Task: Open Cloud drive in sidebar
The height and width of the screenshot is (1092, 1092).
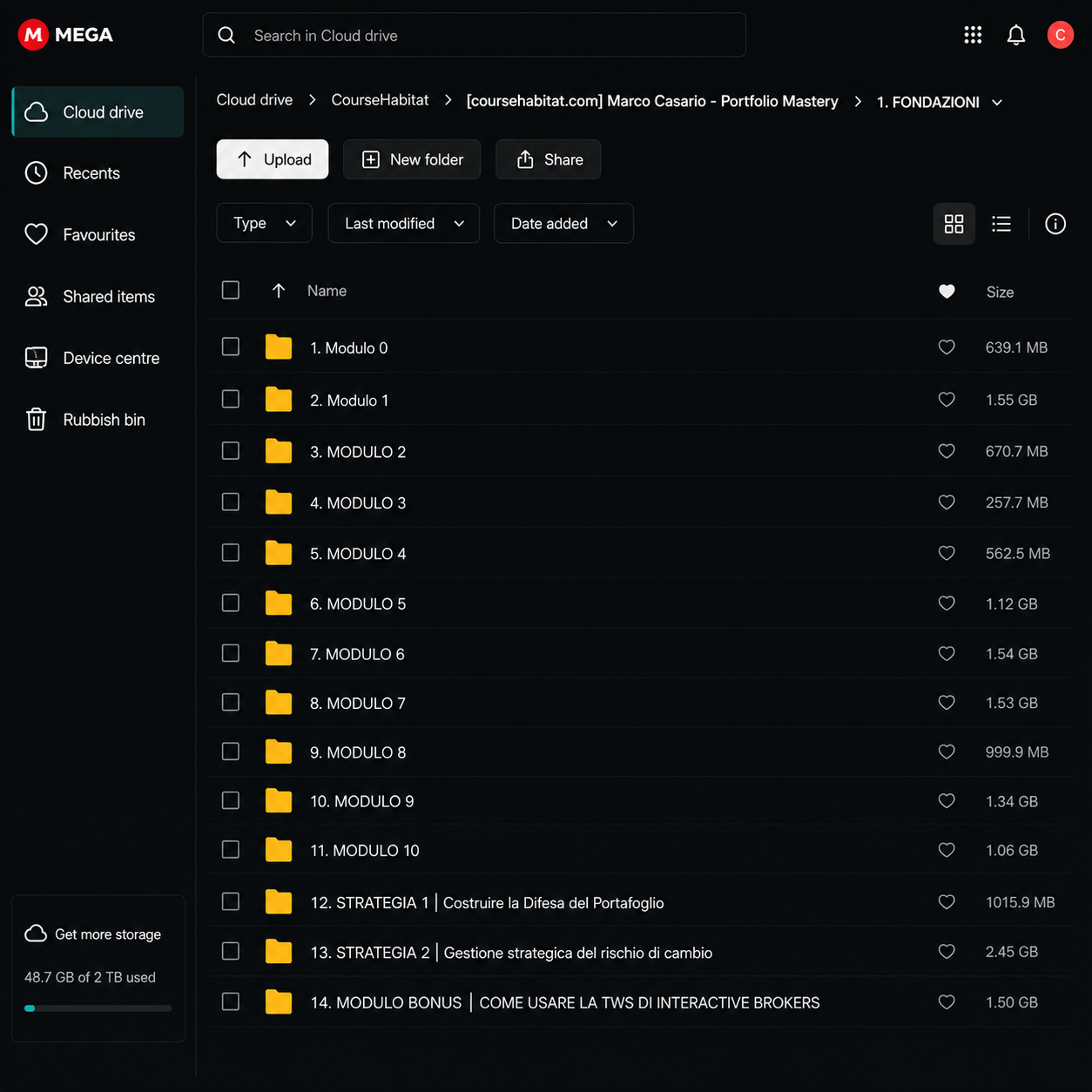Action: (98, 111)
